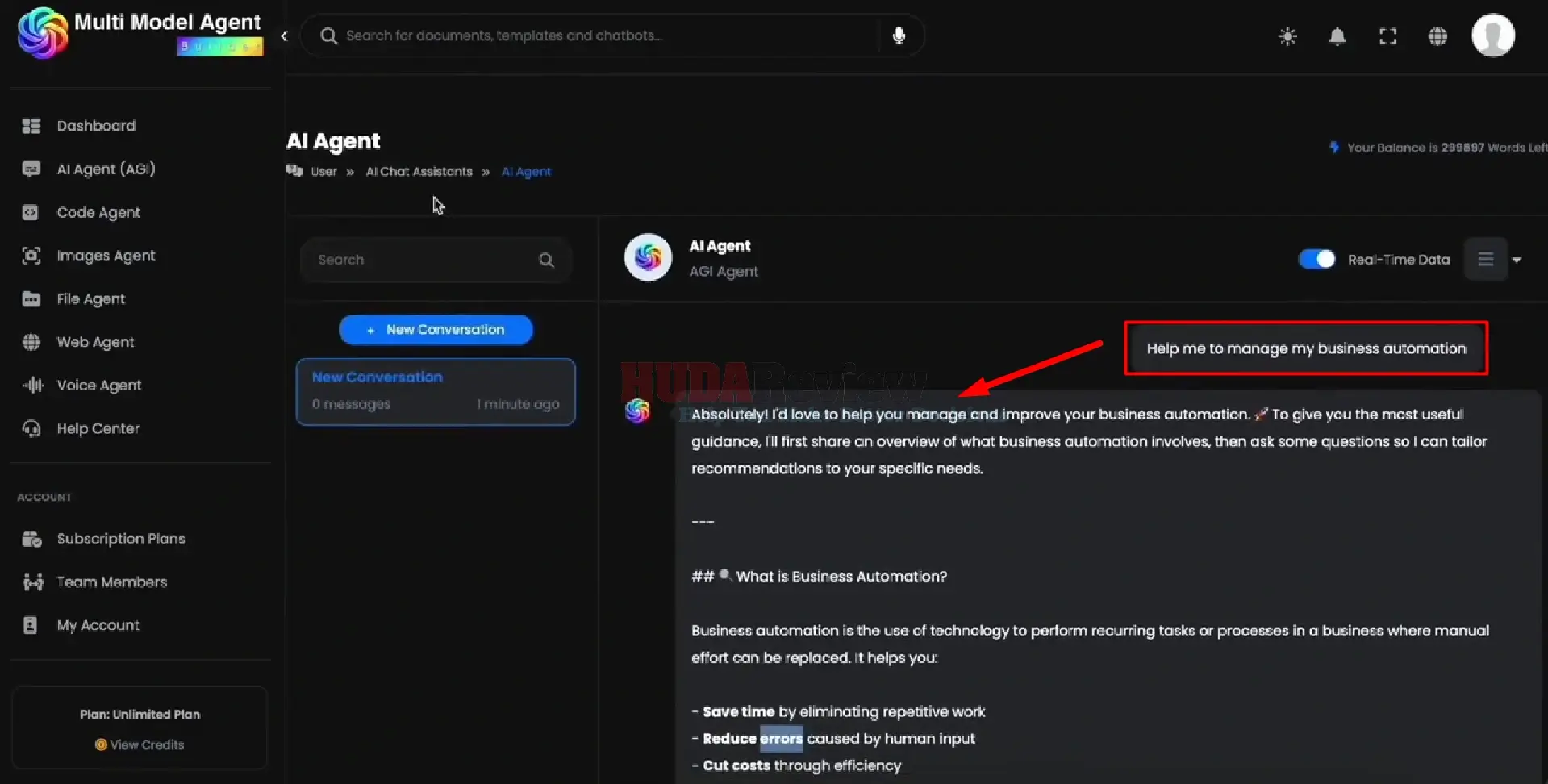
Task: Click the 'Plan: Unlimited Plan' label
Action: (140, 715)
